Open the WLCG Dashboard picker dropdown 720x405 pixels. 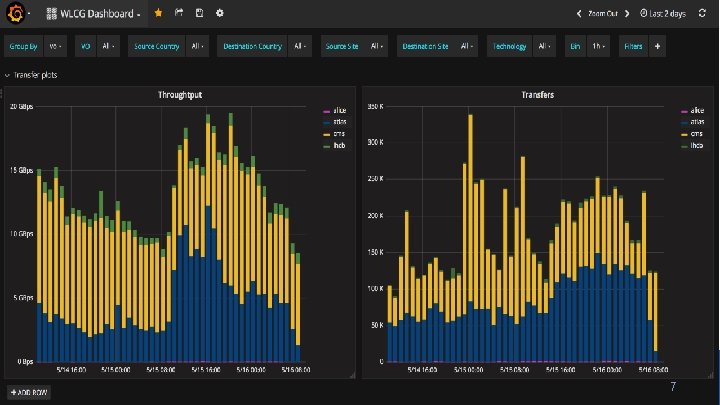[94, 14]
